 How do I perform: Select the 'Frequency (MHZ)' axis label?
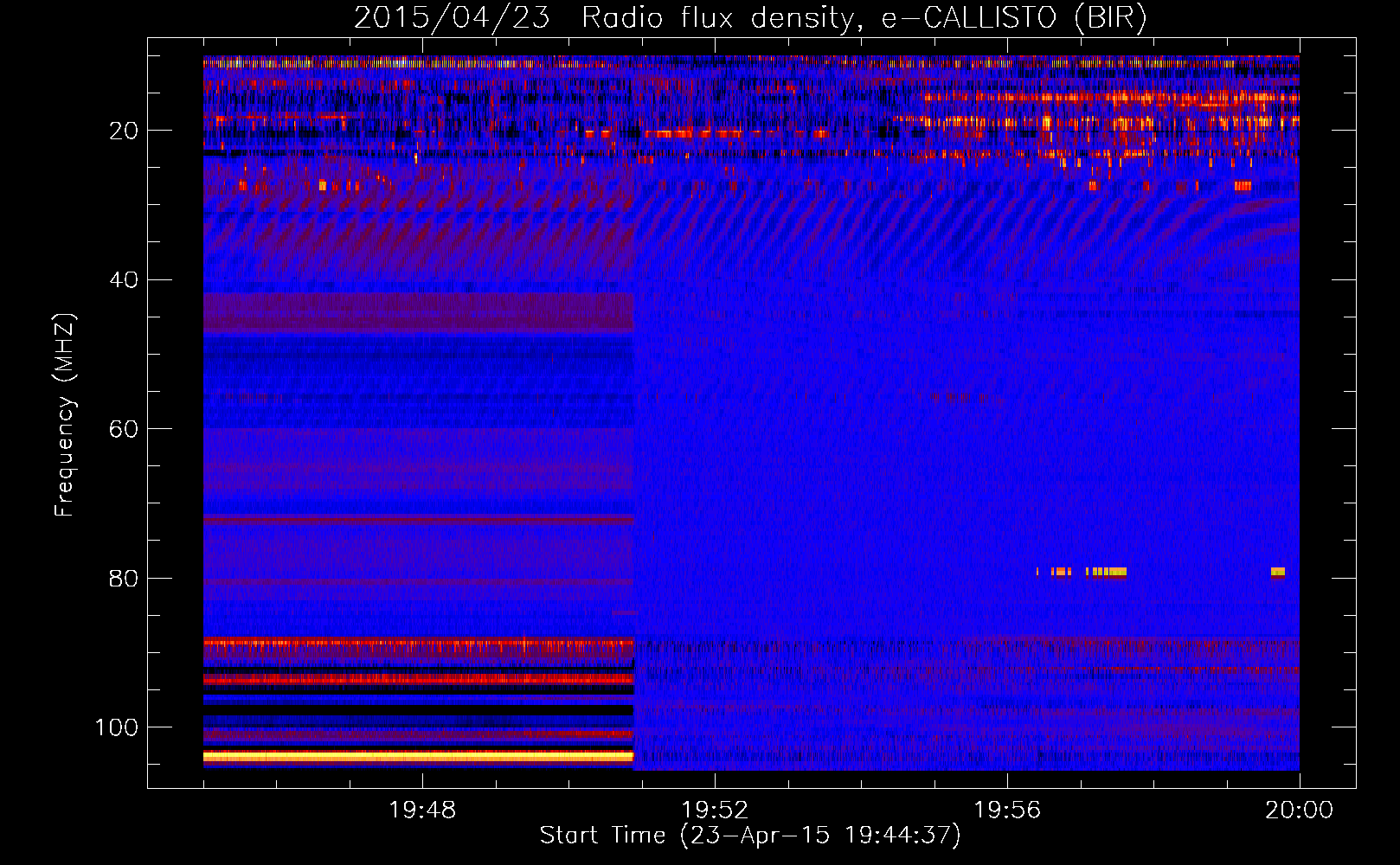click(65, 415)
